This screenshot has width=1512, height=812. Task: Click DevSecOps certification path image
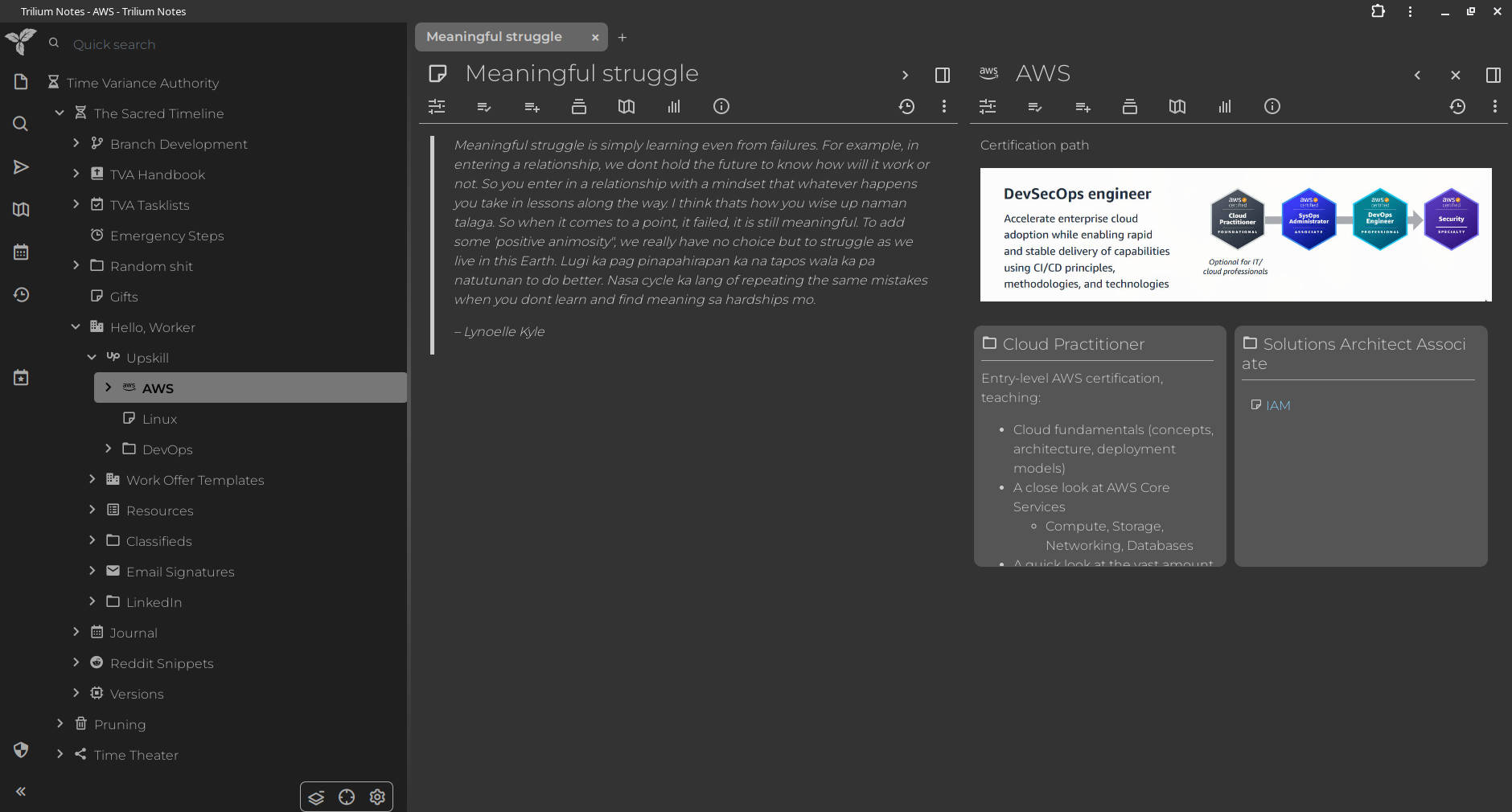click(x=1235, y=235)
